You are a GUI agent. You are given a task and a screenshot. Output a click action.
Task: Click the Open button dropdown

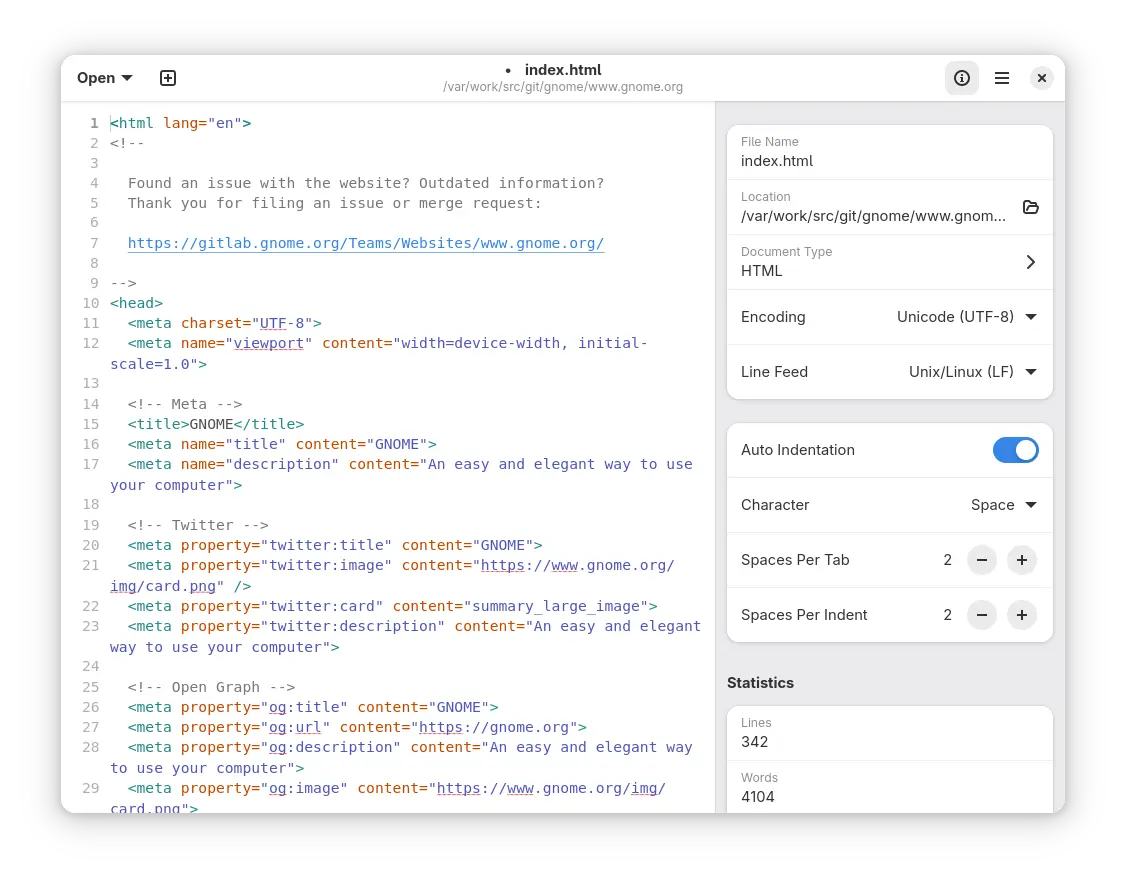104,78
